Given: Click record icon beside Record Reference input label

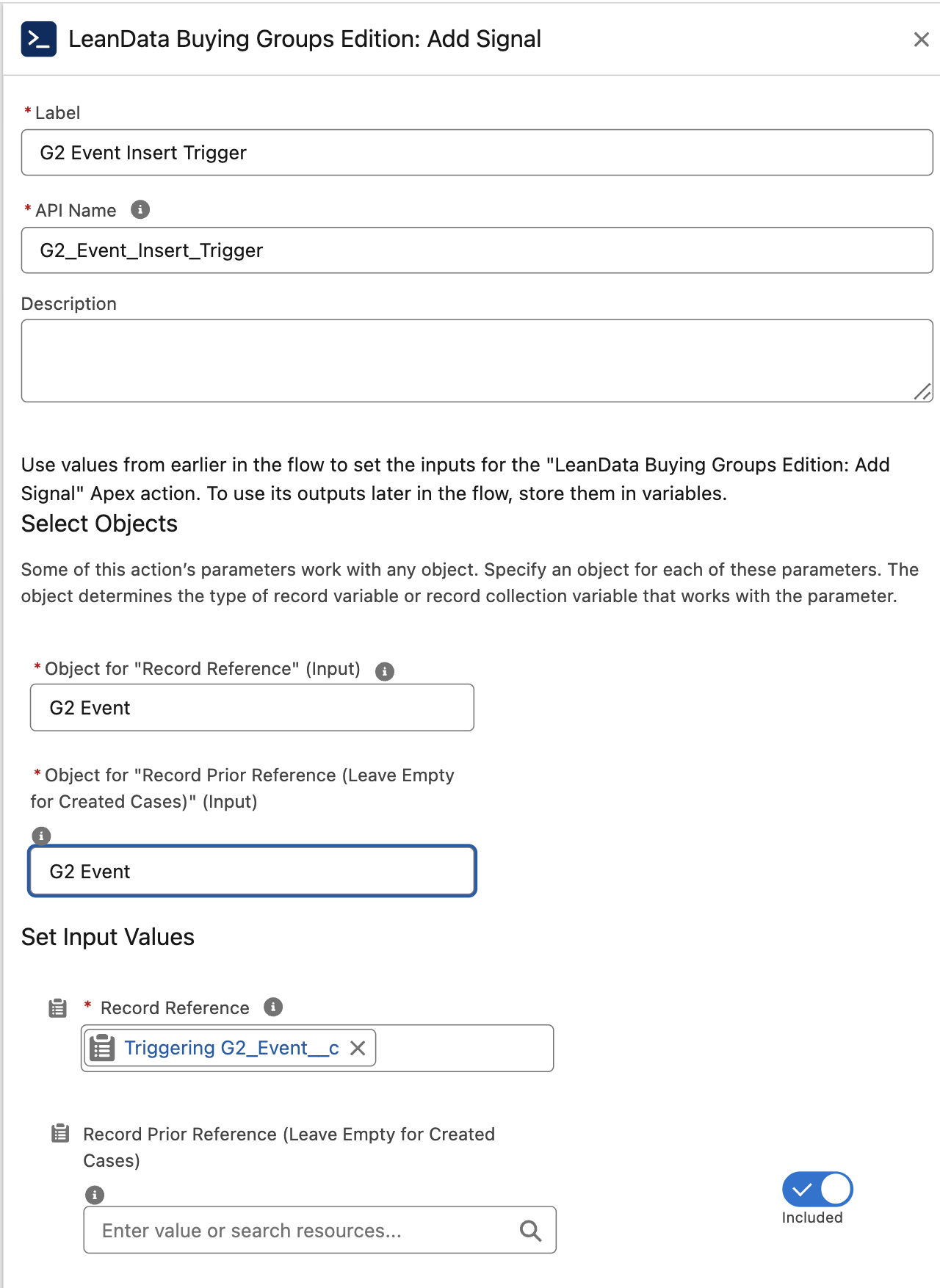Looking at the screenshot, I should tap(57, 1008).
